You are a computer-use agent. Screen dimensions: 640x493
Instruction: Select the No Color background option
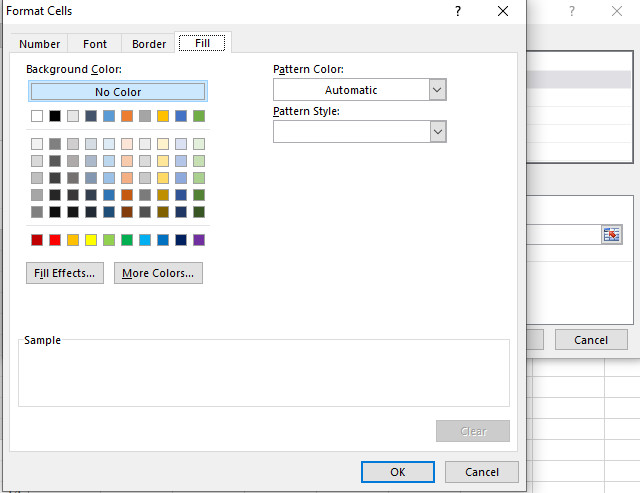(118, 92)
